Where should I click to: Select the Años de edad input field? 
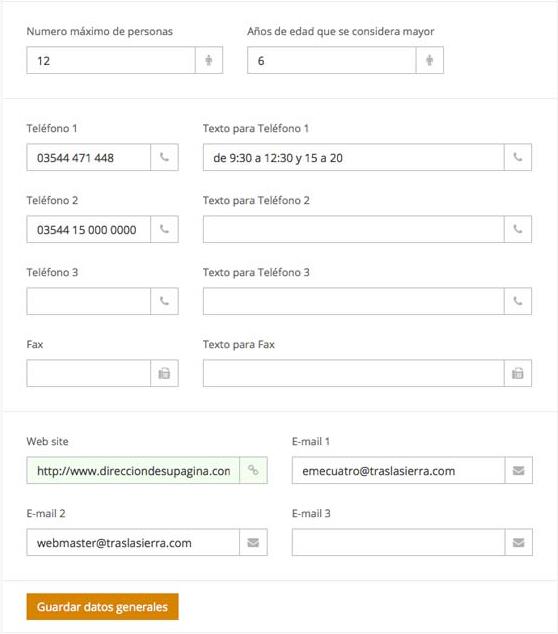coord(332,60)
